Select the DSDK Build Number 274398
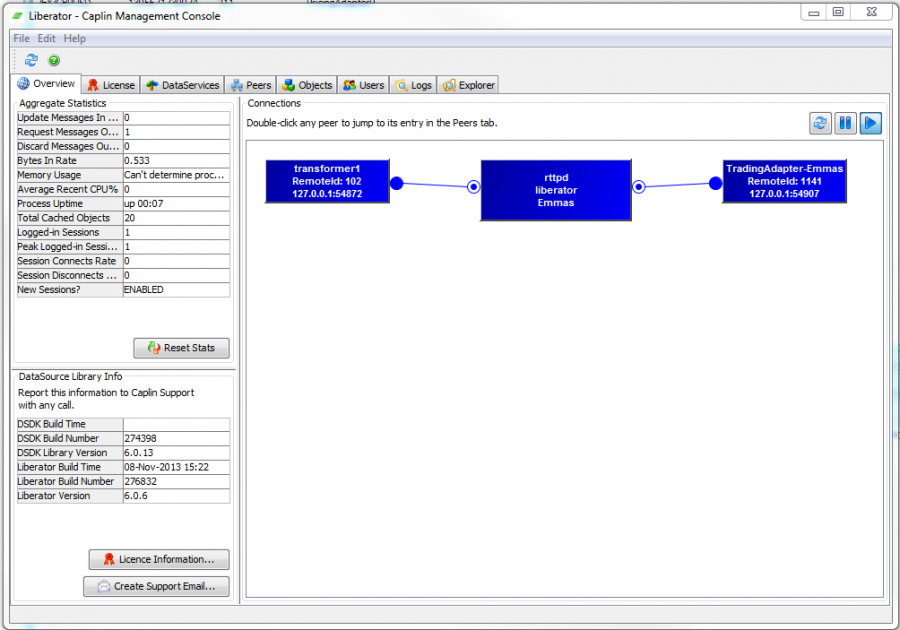 (176, 438)
